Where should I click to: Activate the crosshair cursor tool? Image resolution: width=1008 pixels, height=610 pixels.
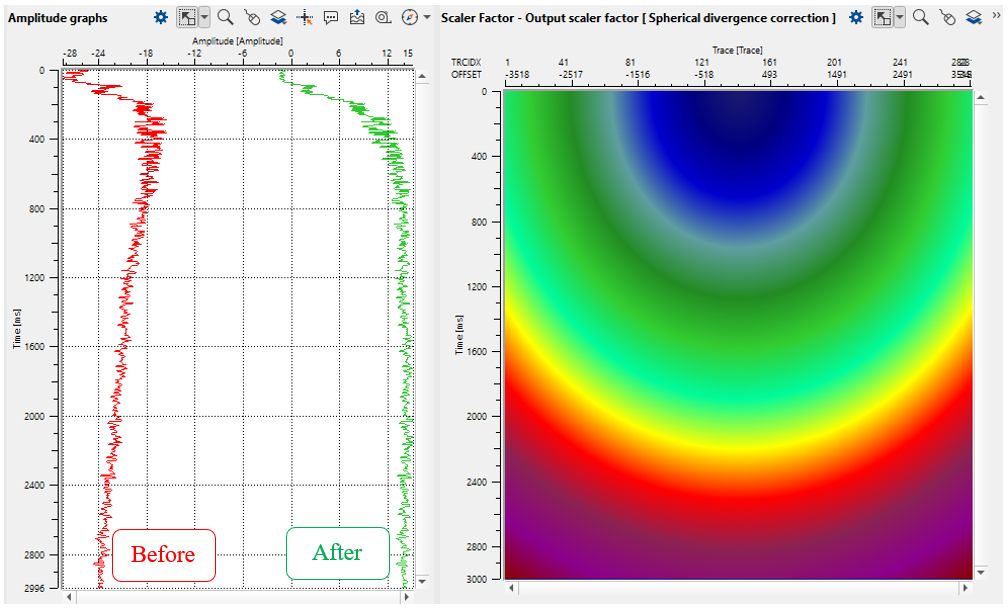coord(306,17)
